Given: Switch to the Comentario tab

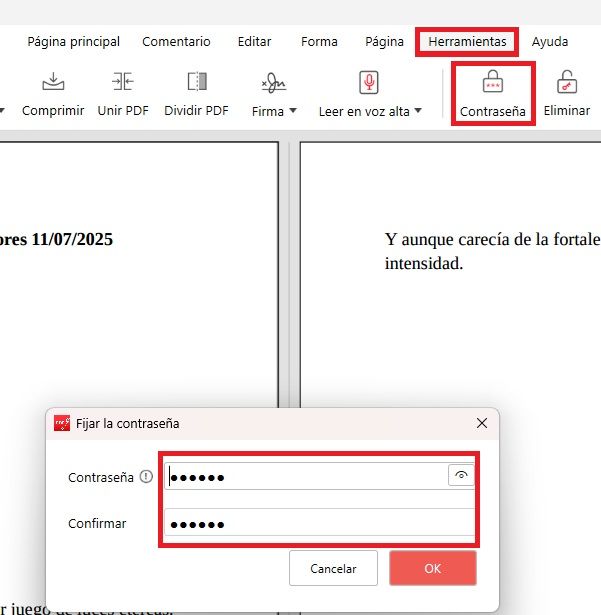Looking at the screenshot, I should 176,42.
